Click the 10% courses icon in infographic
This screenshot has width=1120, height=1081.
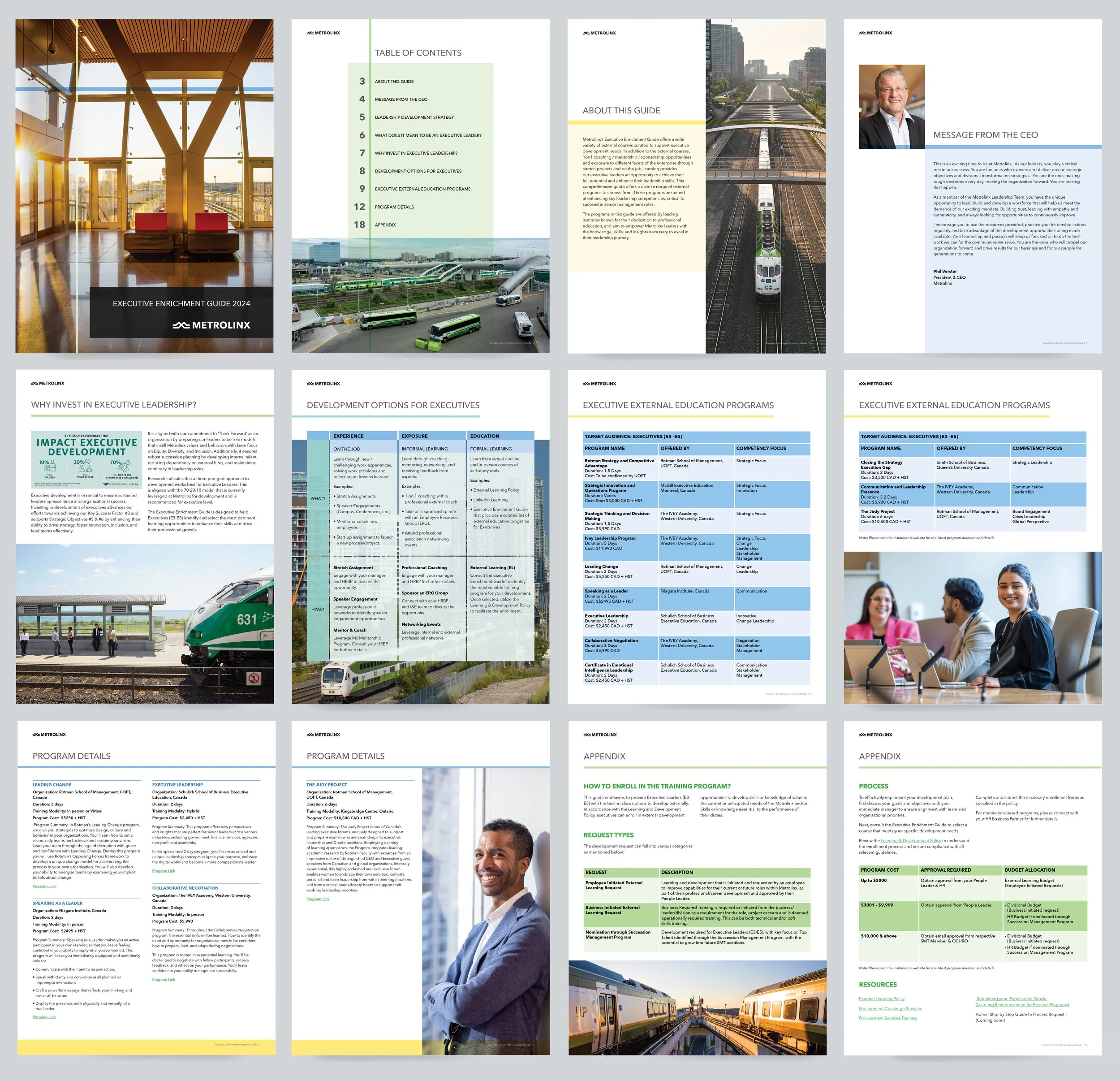click(49, 467)
